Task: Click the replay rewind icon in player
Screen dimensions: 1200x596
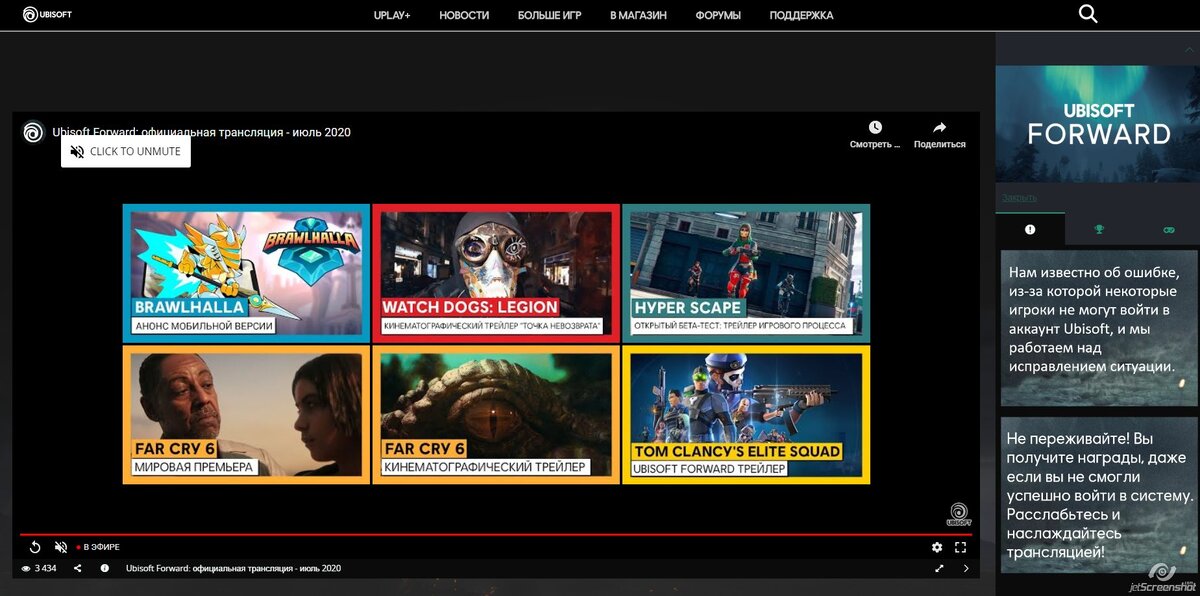Action: pos(35,547)
